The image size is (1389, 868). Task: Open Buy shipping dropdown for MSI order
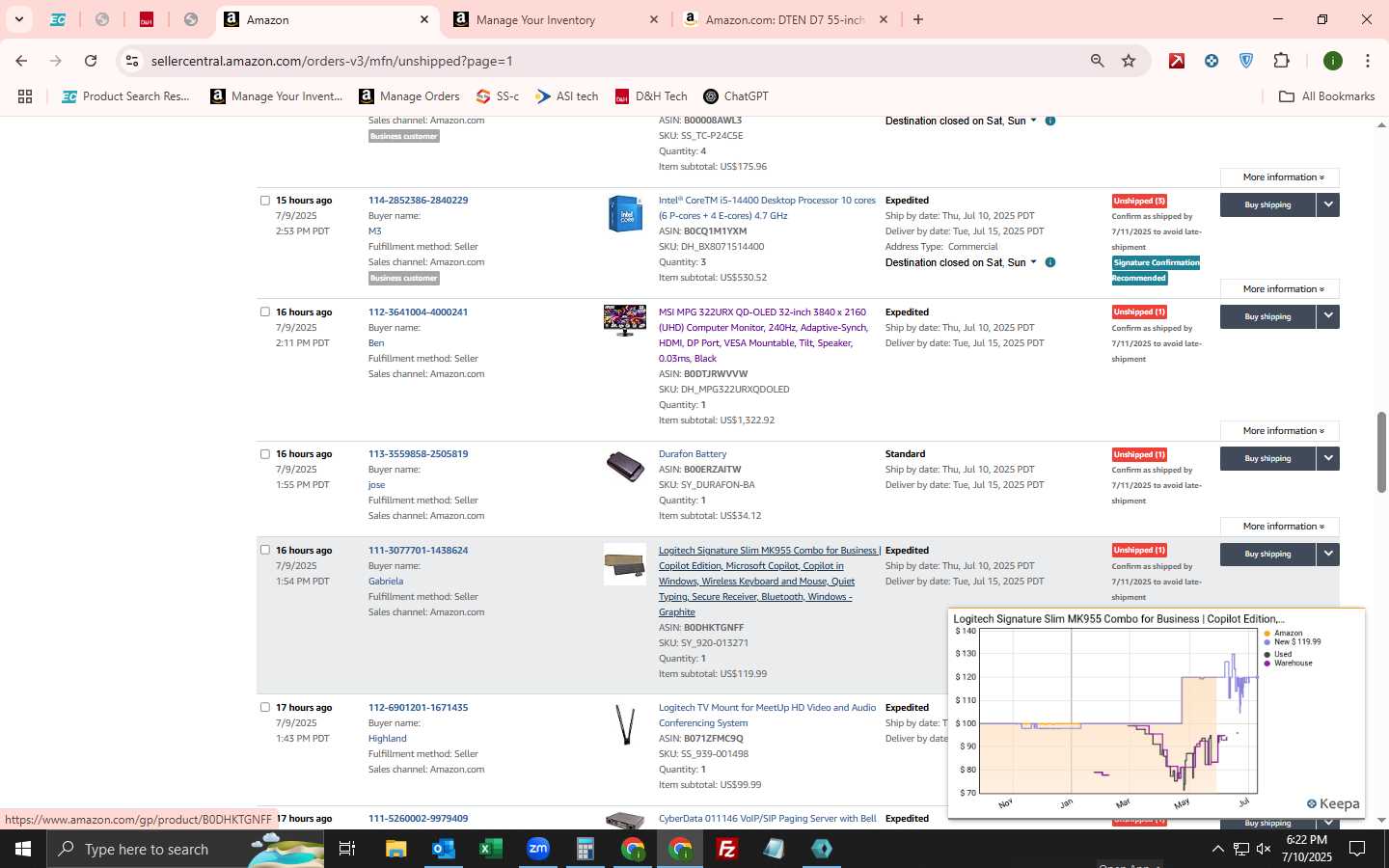point(1328,316)
